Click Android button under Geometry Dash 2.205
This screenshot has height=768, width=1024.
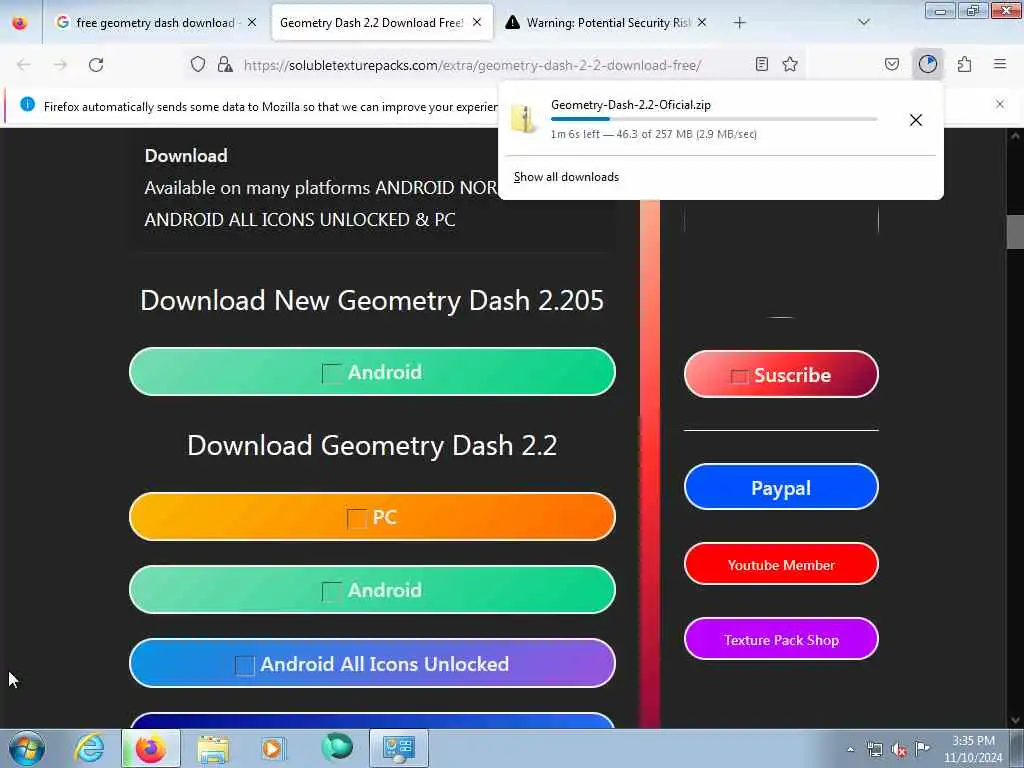click(372, 372)
